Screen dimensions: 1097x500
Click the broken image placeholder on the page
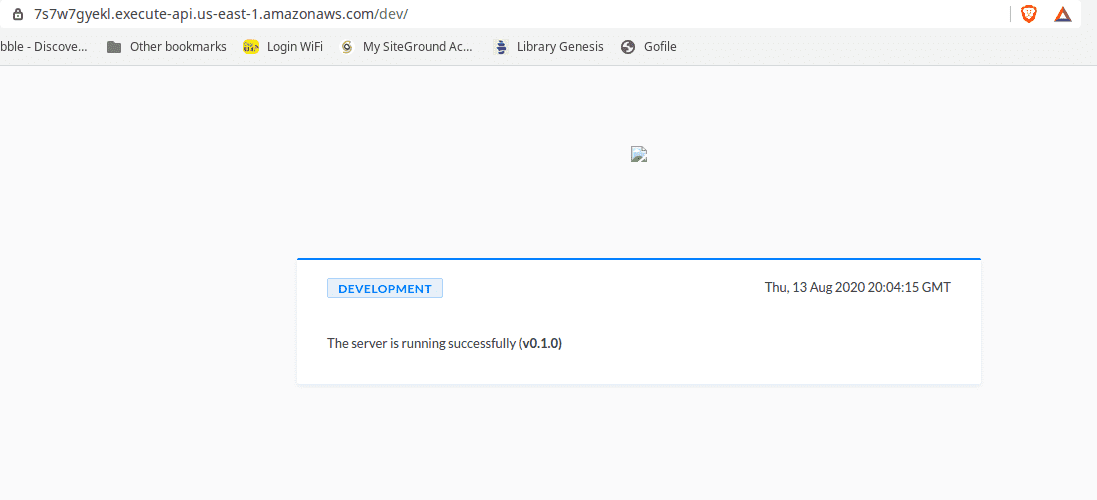tap(640, 154)
